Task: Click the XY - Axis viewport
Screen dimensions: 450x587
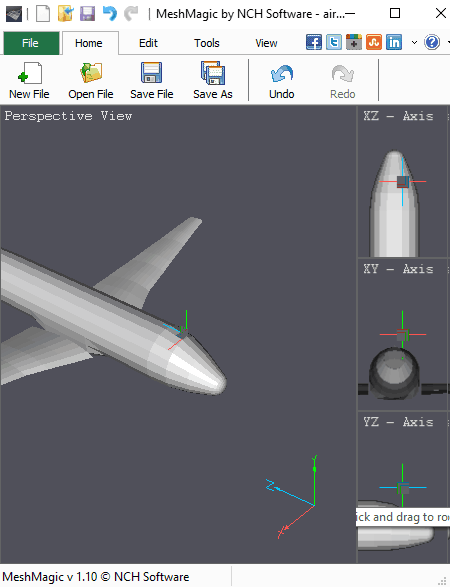Action: tap(403, 335)
